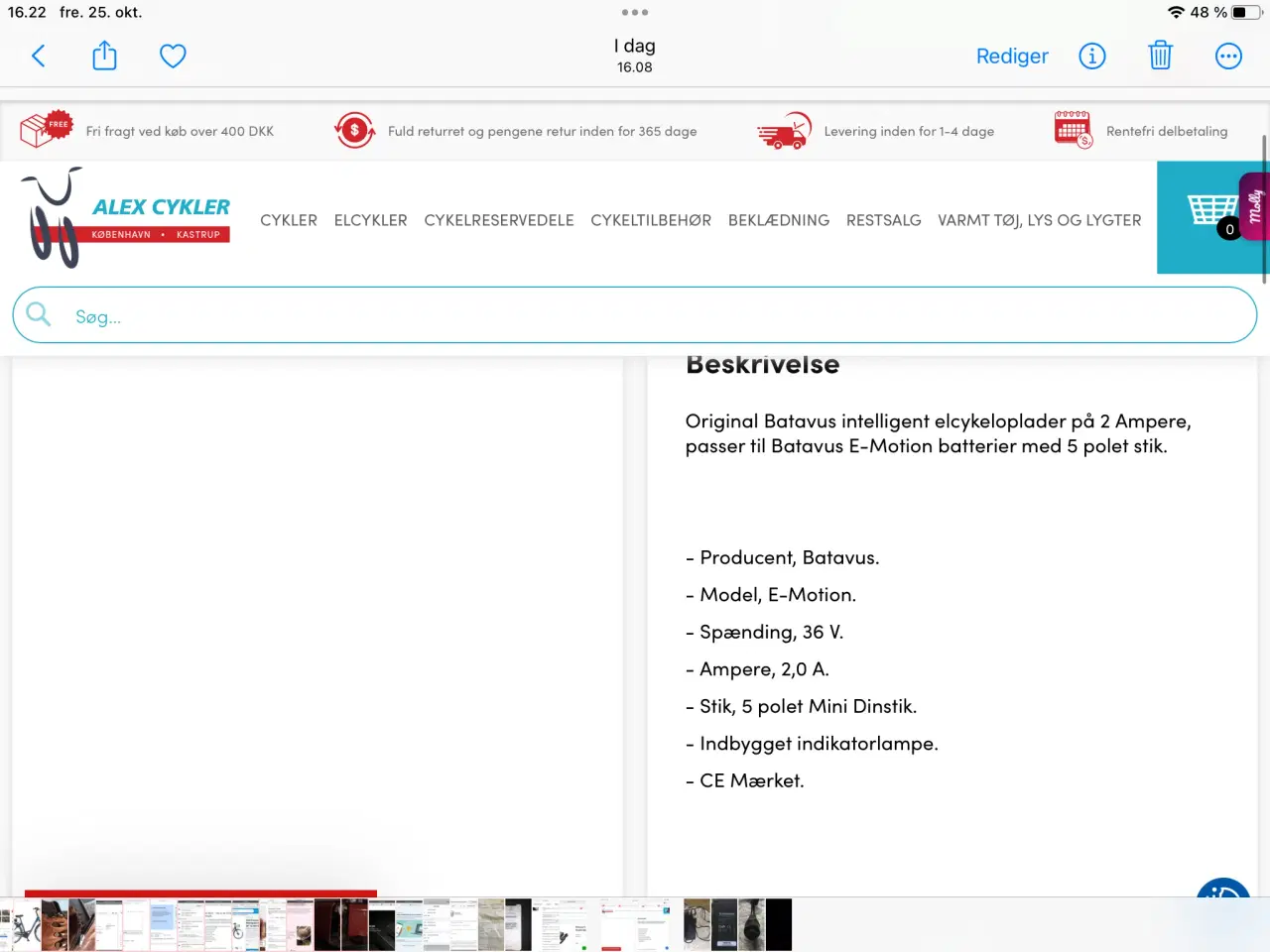Screen dimensions: 1270x952
Task: Click the free shipping box icon
Action: tap(46, 129)
